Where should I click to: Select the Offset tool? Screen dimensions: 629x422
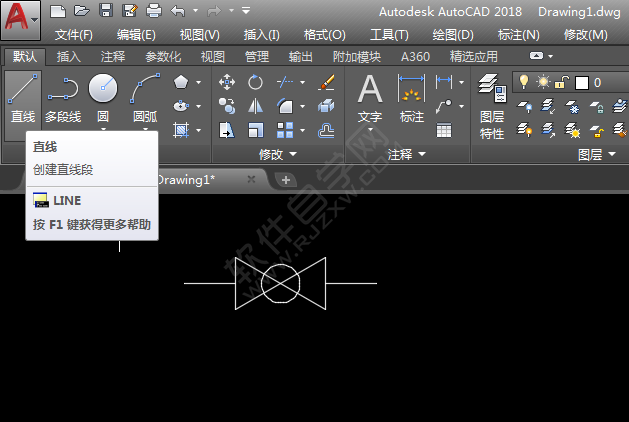pos(326,130)
